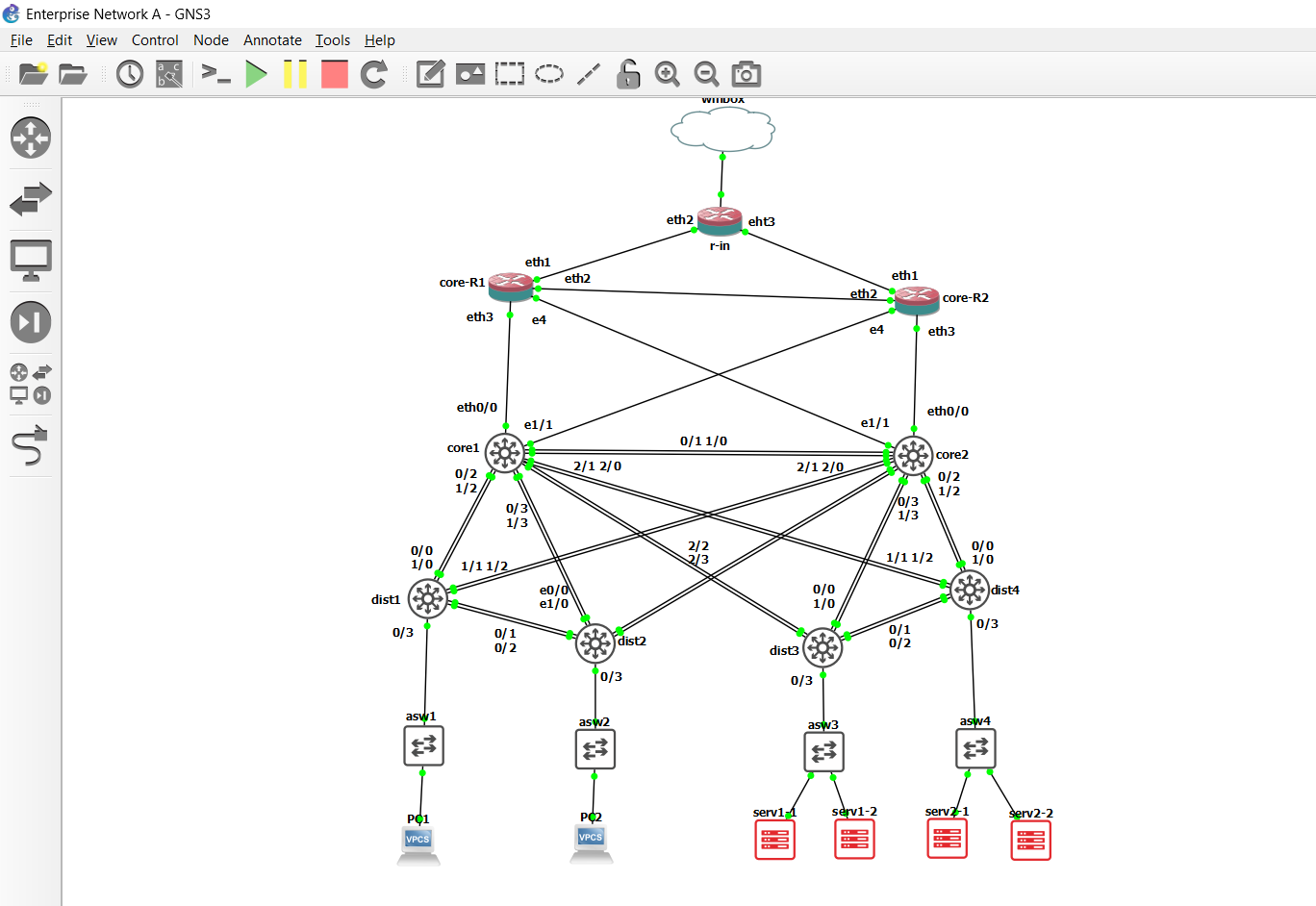Open the Tools menu
The image size is (1316, 906).
(332, 39)
